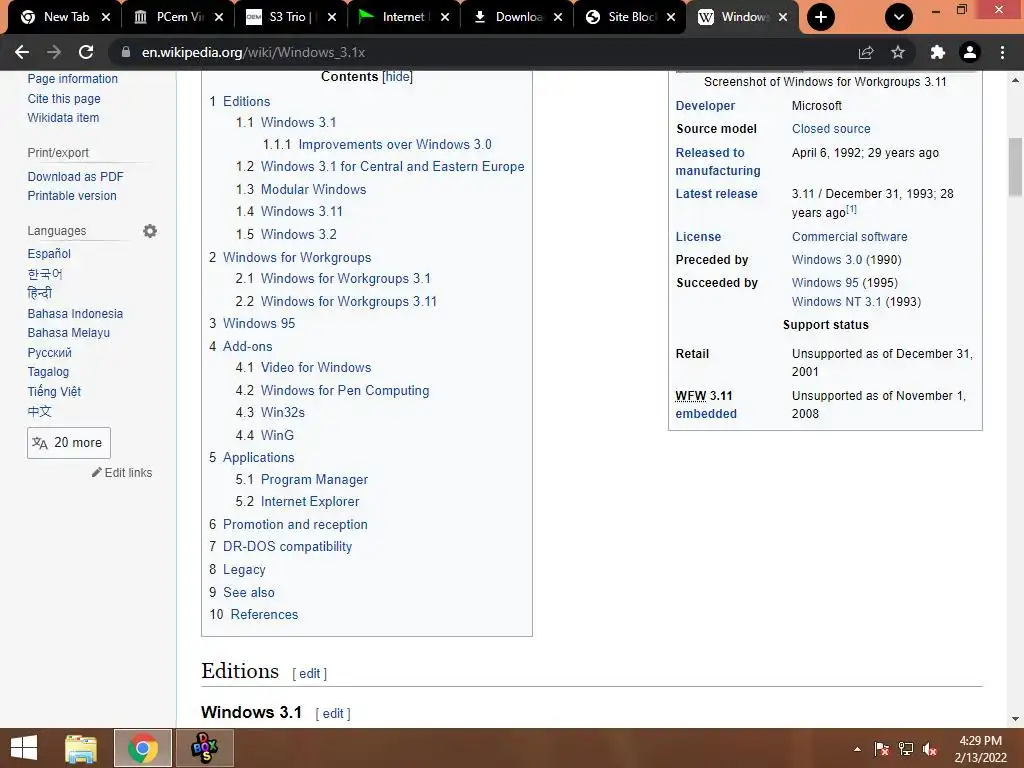1024x768 pixels.
Task: Select Tiếng Việt language link
Action: tap(54, 391)
